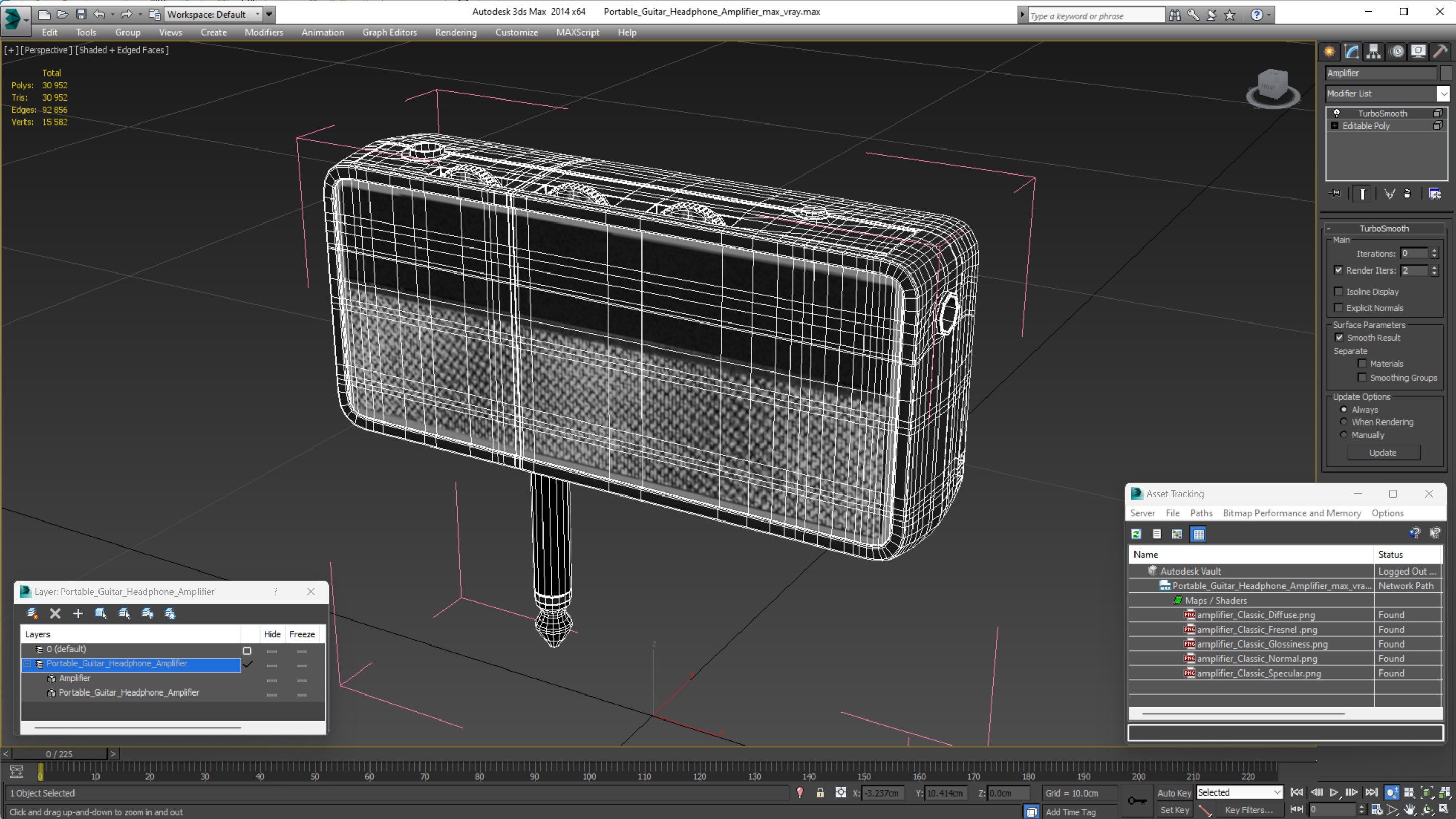Viewport: 1456px width, 819px height.
Task: Click the Perspective viewport label
Action: (x=46, y=49)
